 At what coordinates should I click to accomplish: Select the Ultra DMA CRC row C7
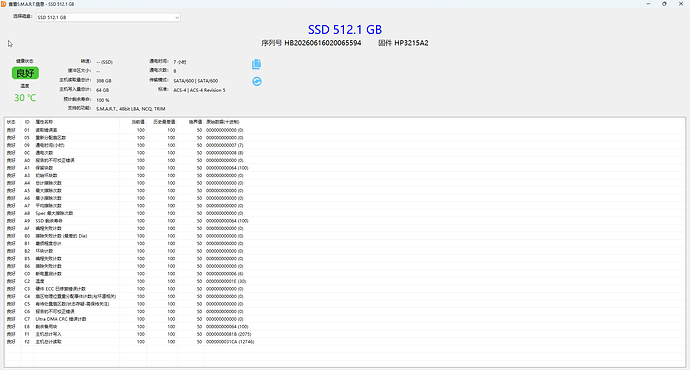click(x=345, y=319)
